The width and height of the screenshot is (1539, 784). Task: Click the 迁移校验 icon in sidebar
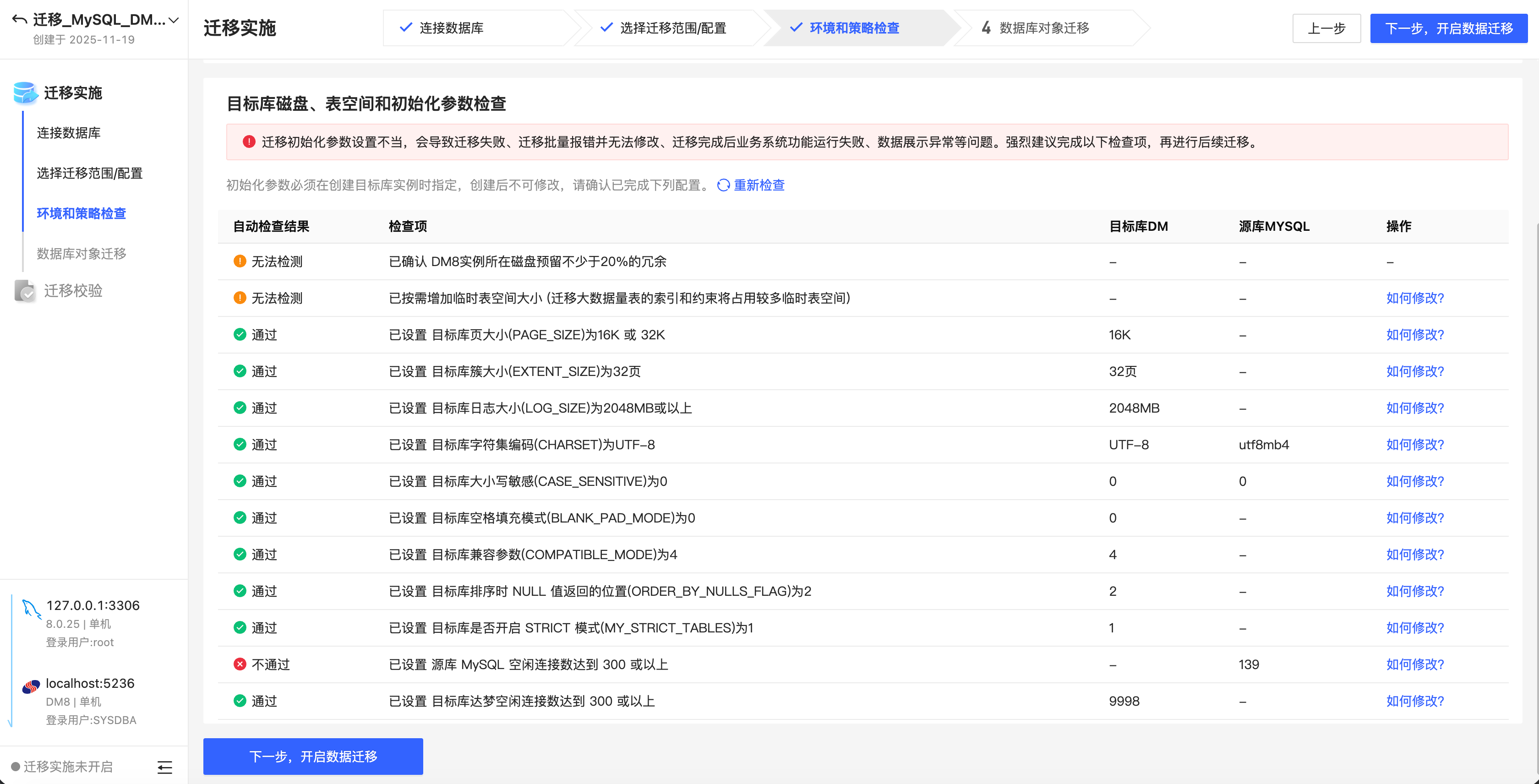[x=25, y=291]
